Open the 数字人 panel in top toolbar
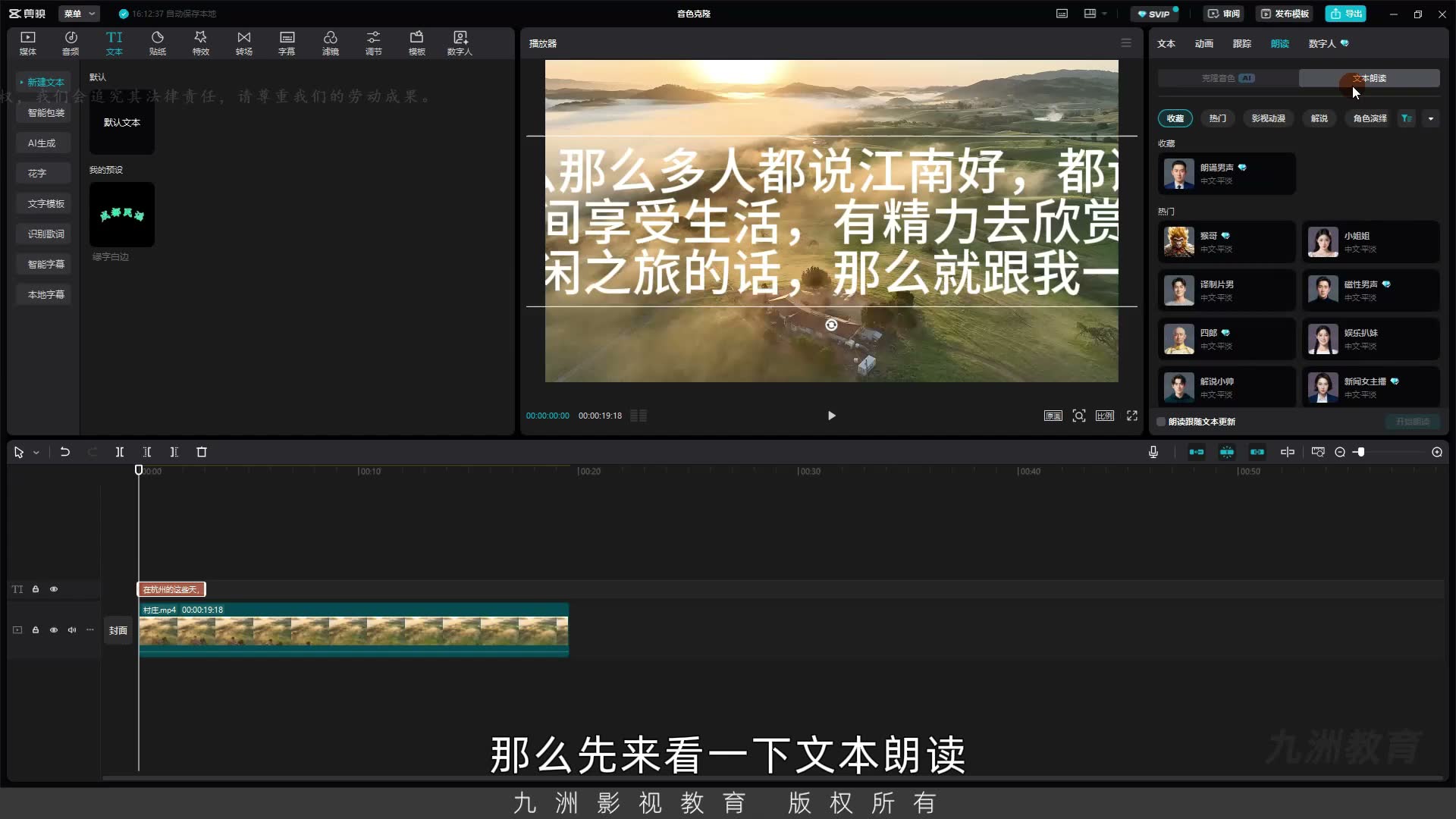 (460, 43)
